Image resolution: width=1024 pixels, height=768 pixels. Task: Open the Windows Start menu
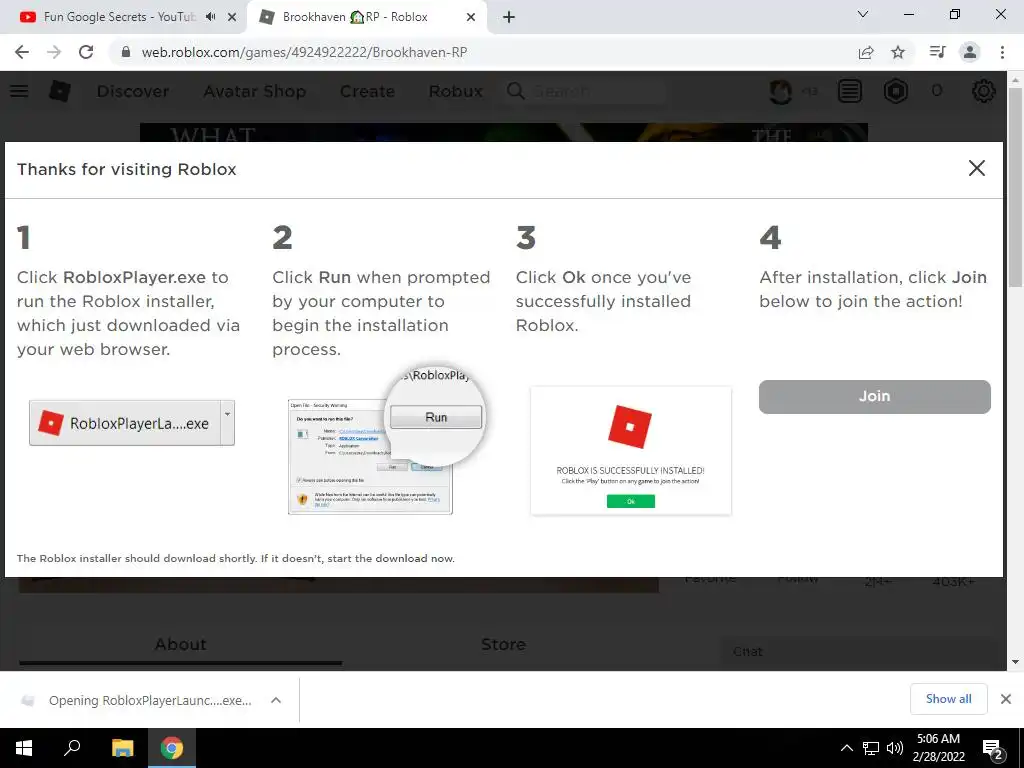tap(24, 748)
